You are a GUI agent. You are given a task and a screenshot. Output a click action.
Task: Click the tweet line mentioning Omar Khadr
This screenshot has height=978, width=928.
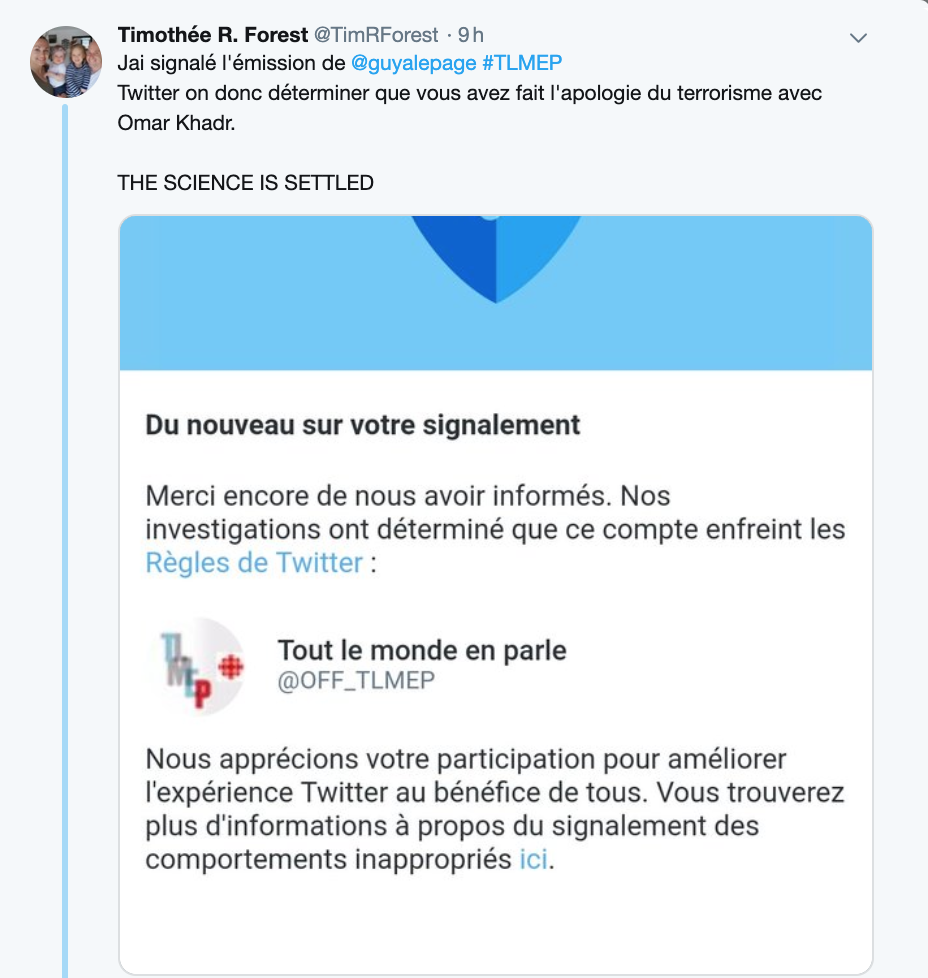470,108
